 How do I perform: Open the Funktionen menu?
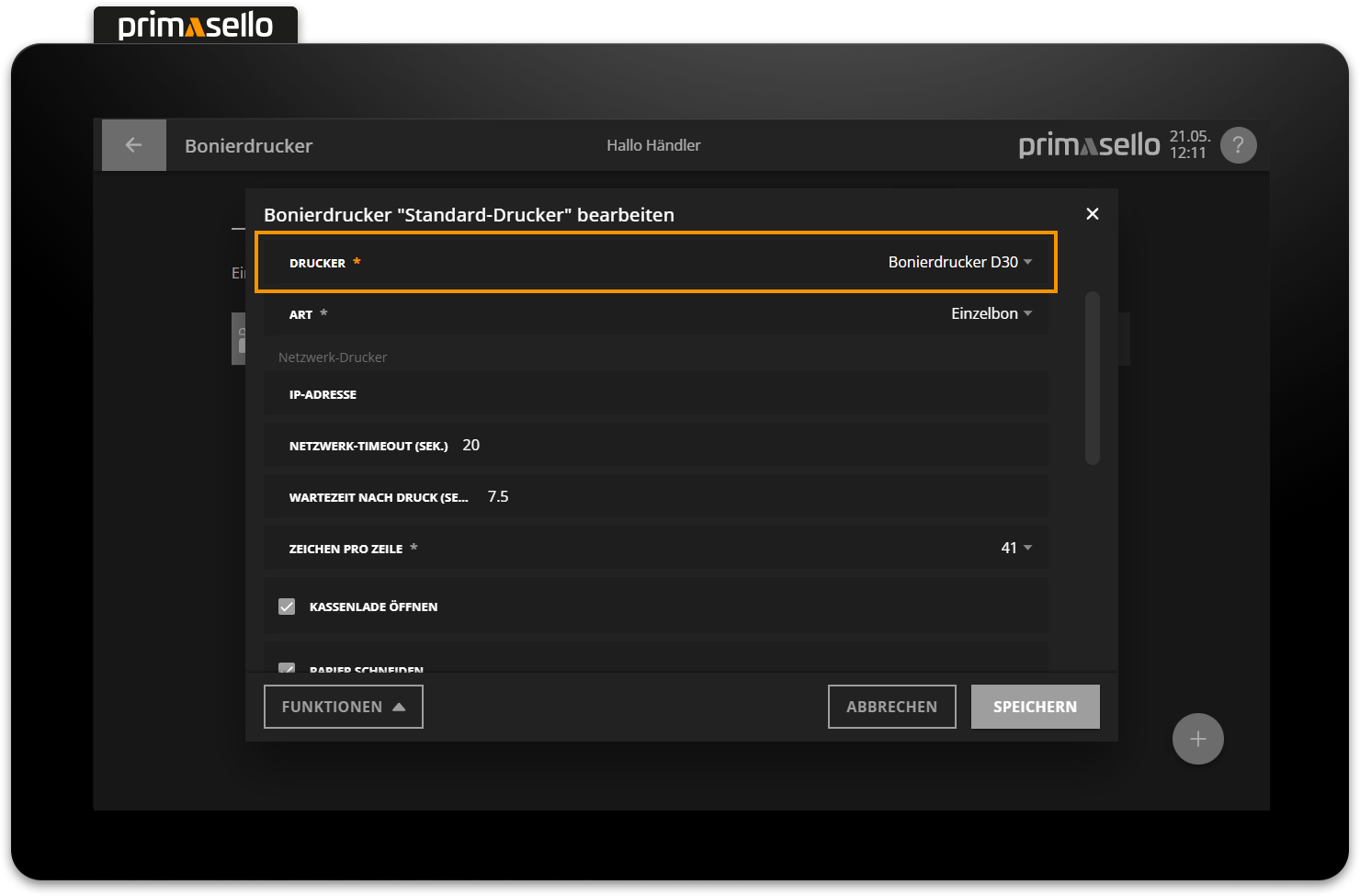[343, 707]
